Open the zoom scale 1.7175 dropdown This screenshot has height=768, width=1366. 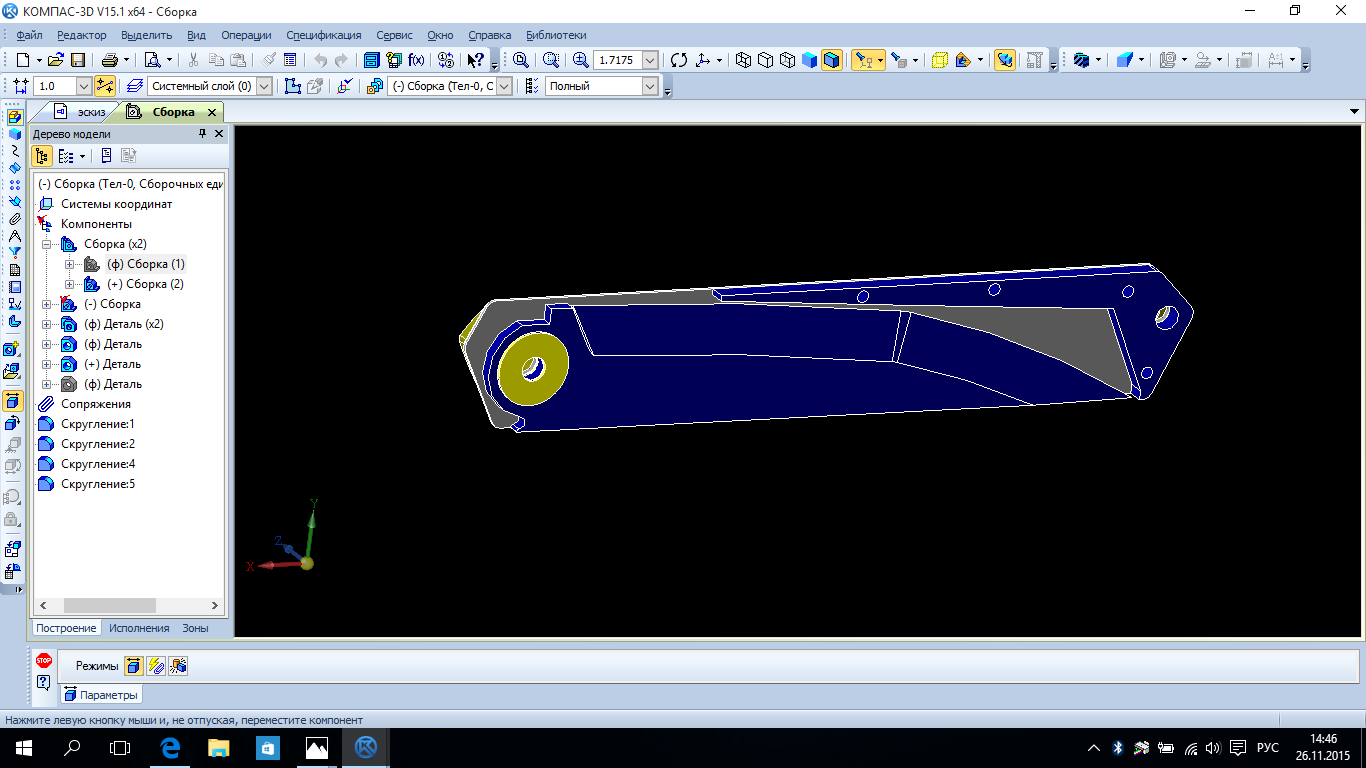650,60
